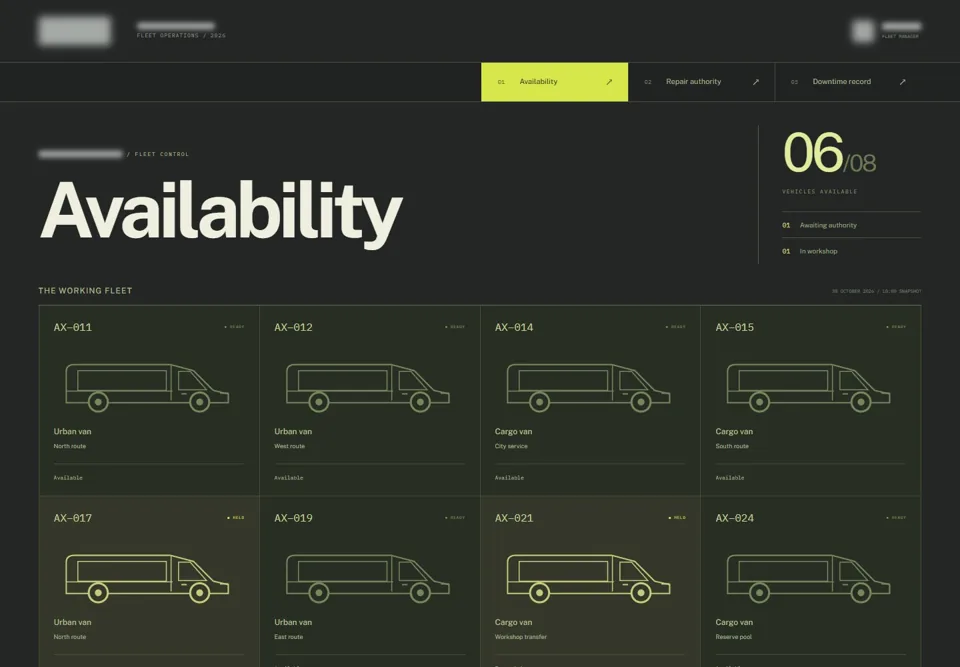The image size is (960, 667).
Task: Select the AX-012 van illustration
Action: (x=367, y=388)
